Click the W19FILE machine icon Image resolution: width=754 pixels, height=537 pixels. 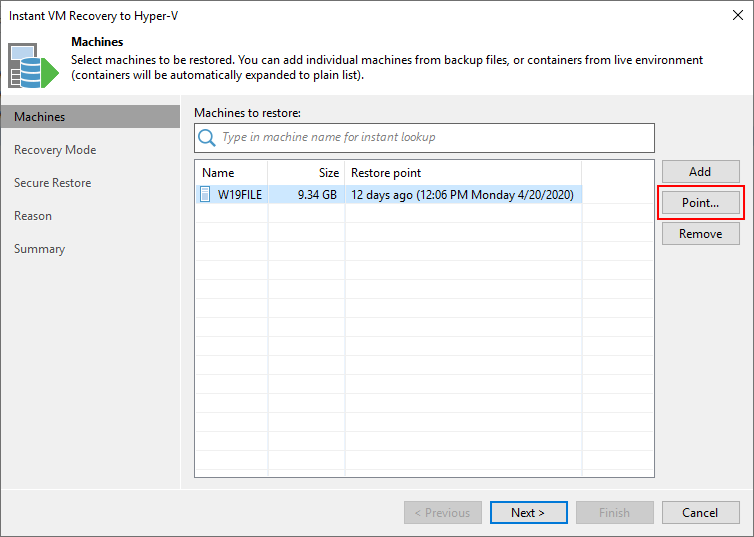205,194
